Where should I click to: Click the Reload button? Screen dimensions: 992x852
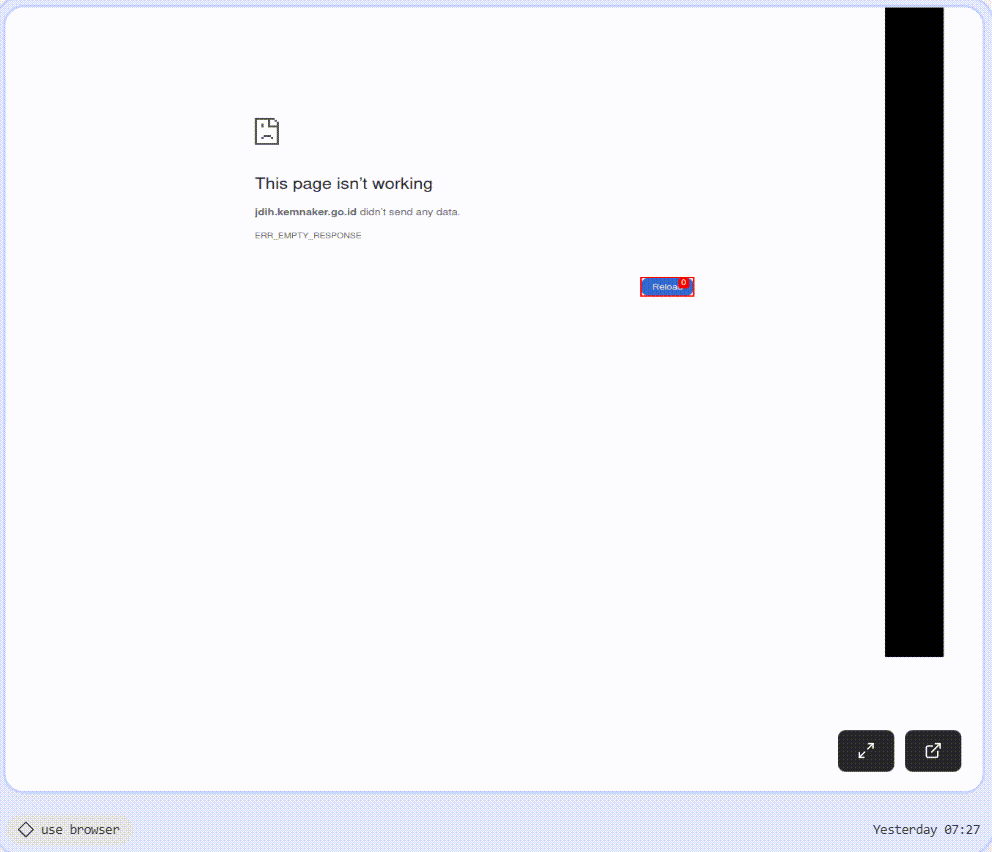click(x=667, y=287)
